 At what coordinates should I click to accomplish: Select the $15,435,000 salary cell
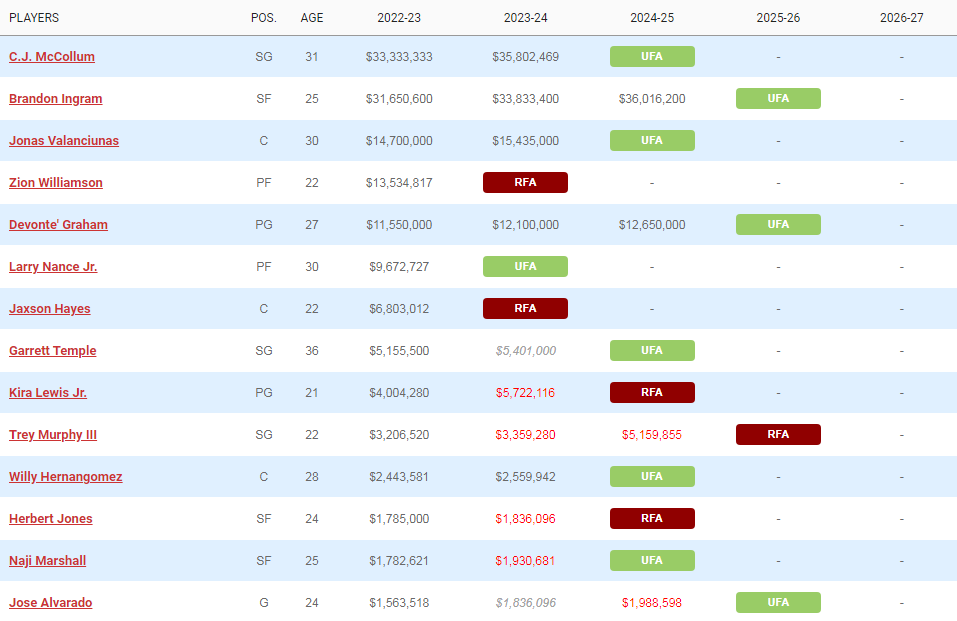coord(525,141)
